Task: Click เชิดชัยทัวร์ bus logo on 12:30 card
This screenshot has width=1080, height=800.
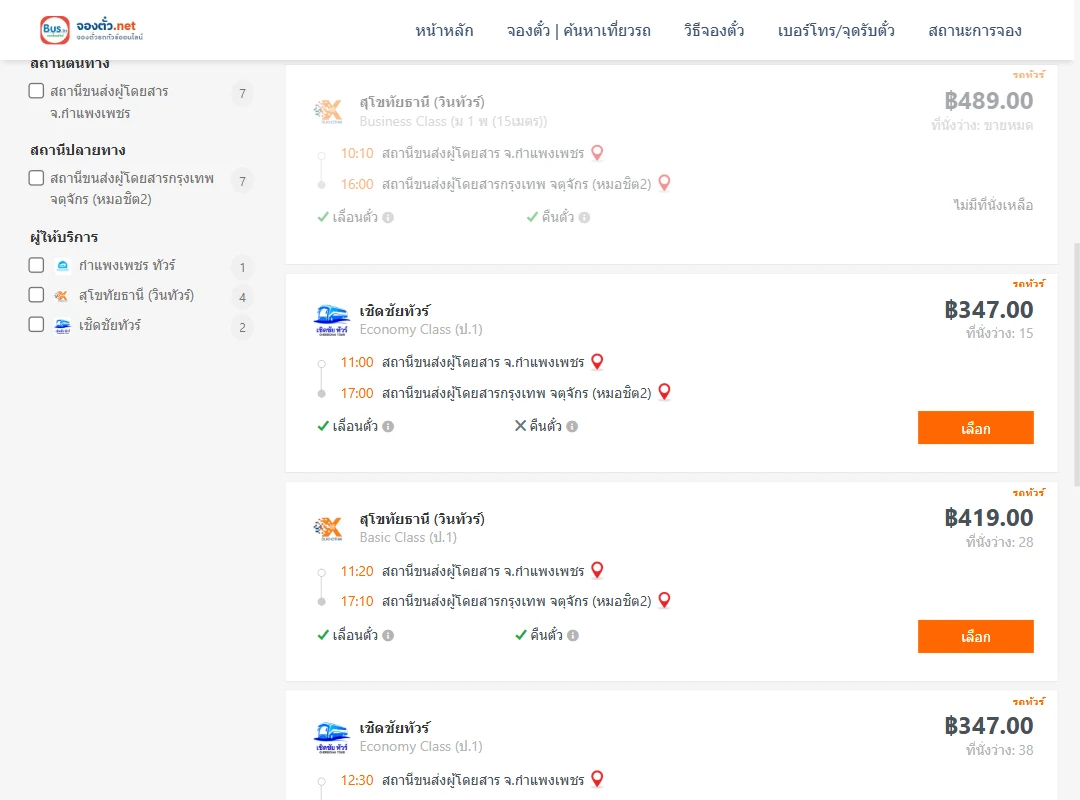Action: pos(331,737)
